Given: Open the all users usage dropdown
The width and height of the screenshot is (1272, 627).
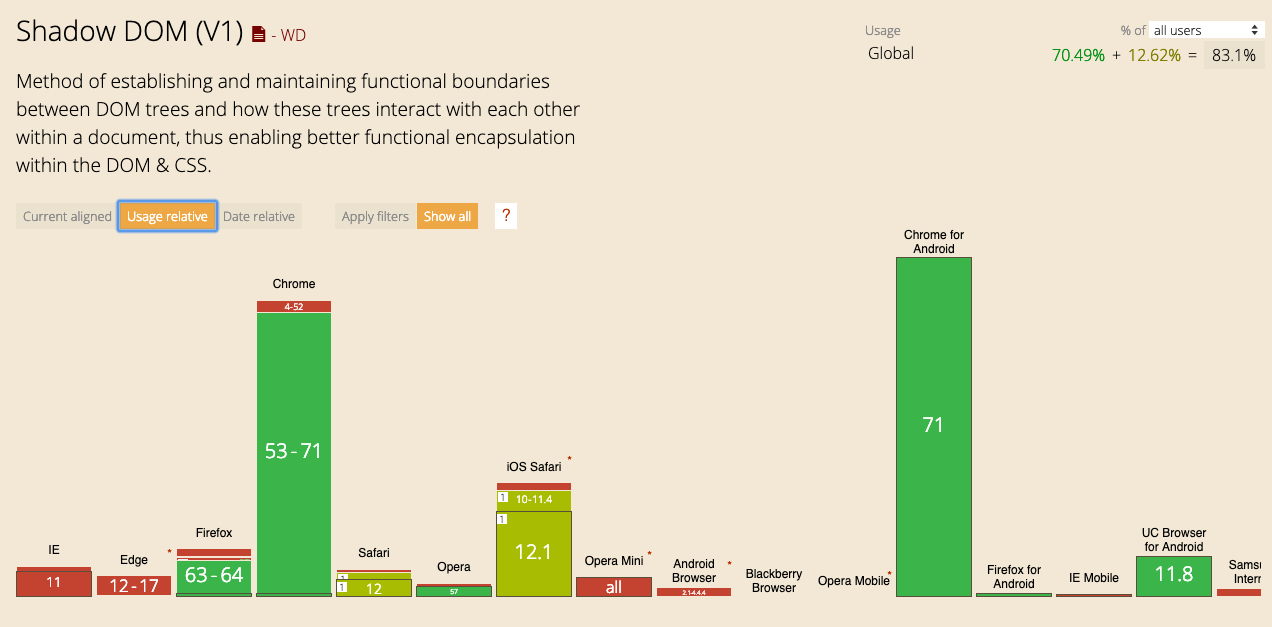Looking at the screenshot, I should pos(1207,30).
